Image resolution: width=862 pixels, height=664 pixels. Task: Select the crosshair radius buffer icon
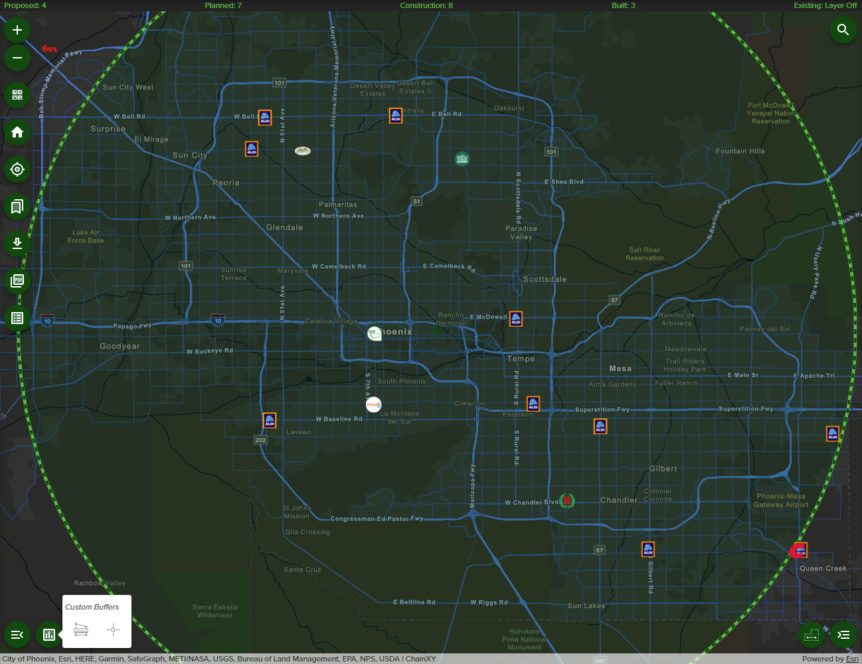(113, 630)
